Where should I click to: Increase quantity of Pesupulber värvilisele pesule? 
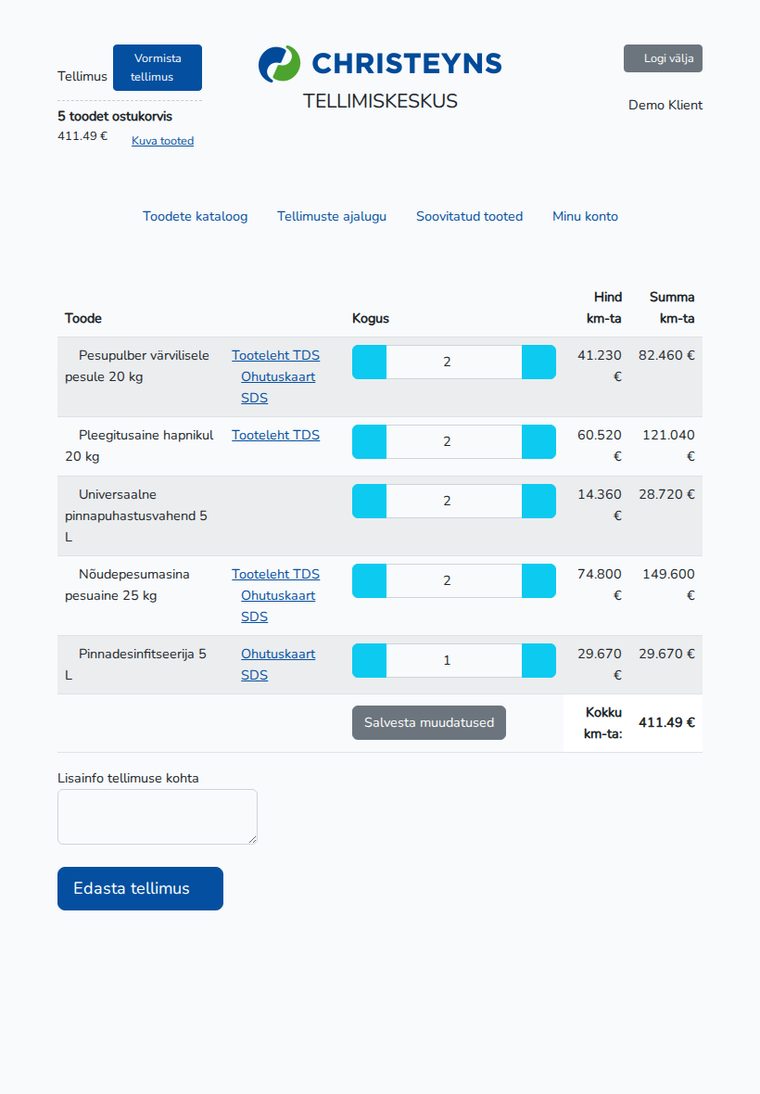tap(539, 362)
